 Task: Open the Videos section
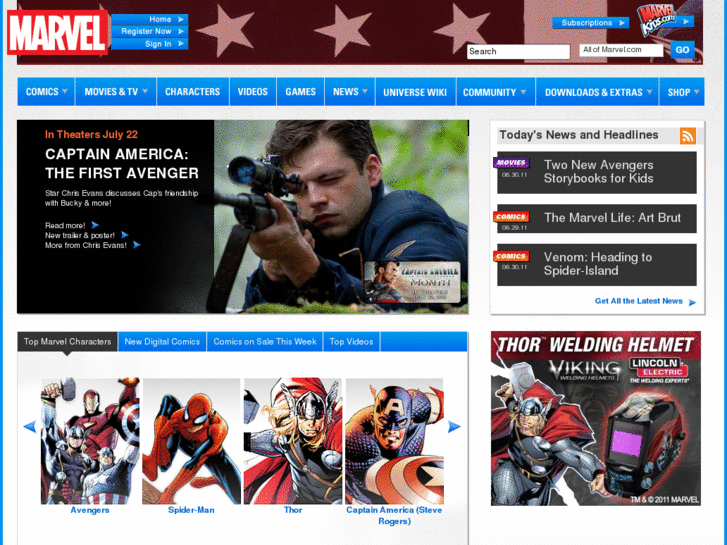tap(253, 92)
